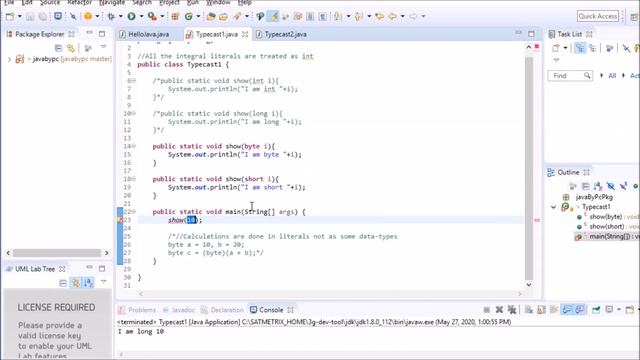Open the Source menu

50,2
